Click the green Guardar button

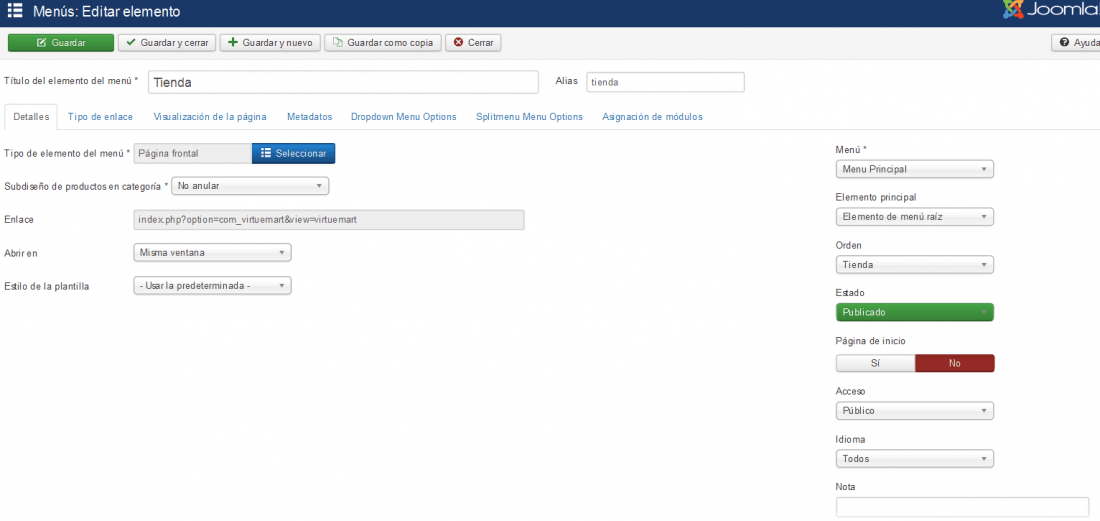tap(61, 43)
